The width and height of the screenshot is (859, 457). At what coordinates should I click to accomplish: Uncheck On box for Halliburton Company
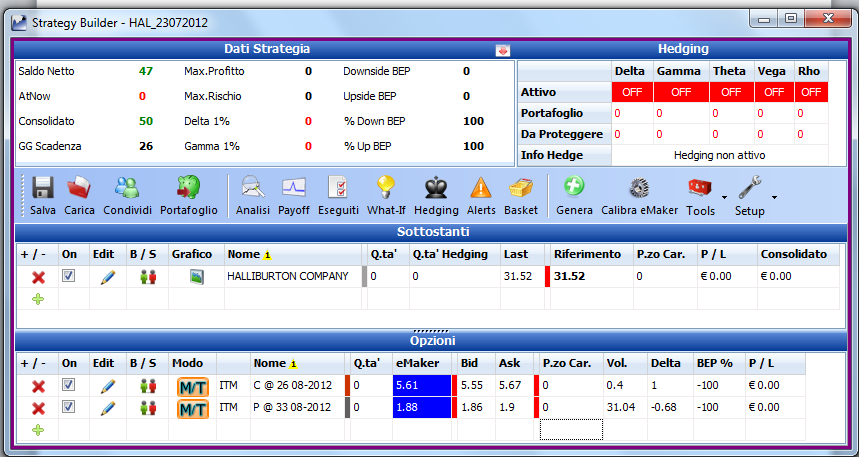tap(68, 276)
